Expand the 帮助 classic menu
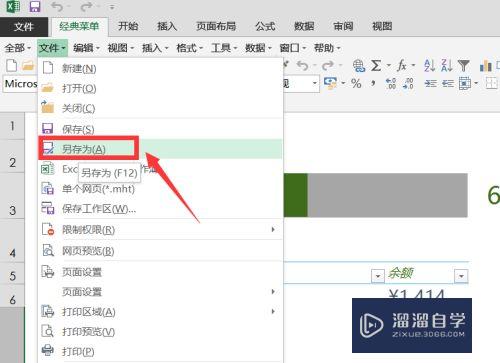 [327, 48]
